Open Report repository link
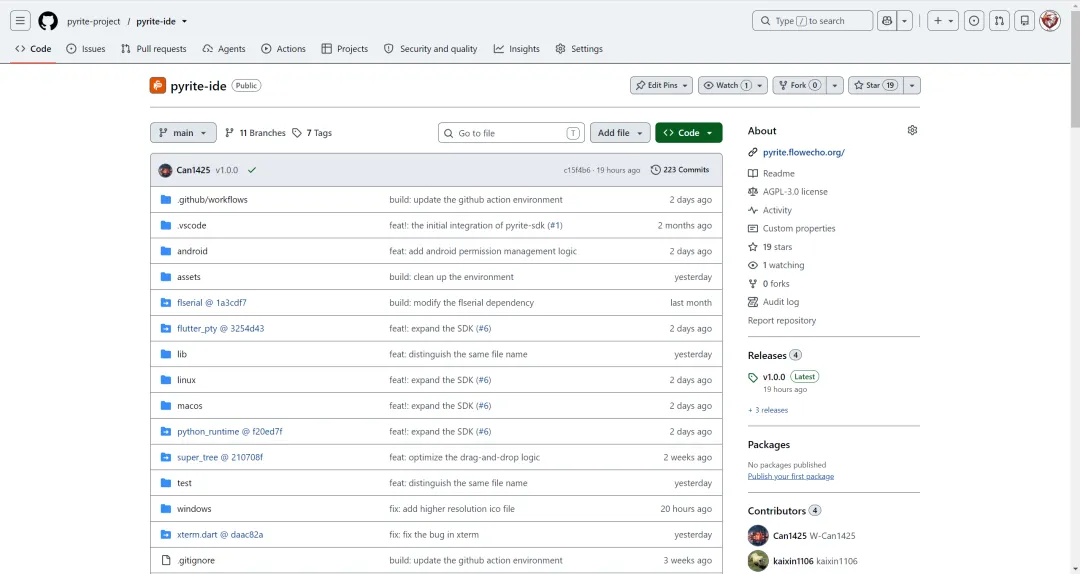 click(782, 320)
